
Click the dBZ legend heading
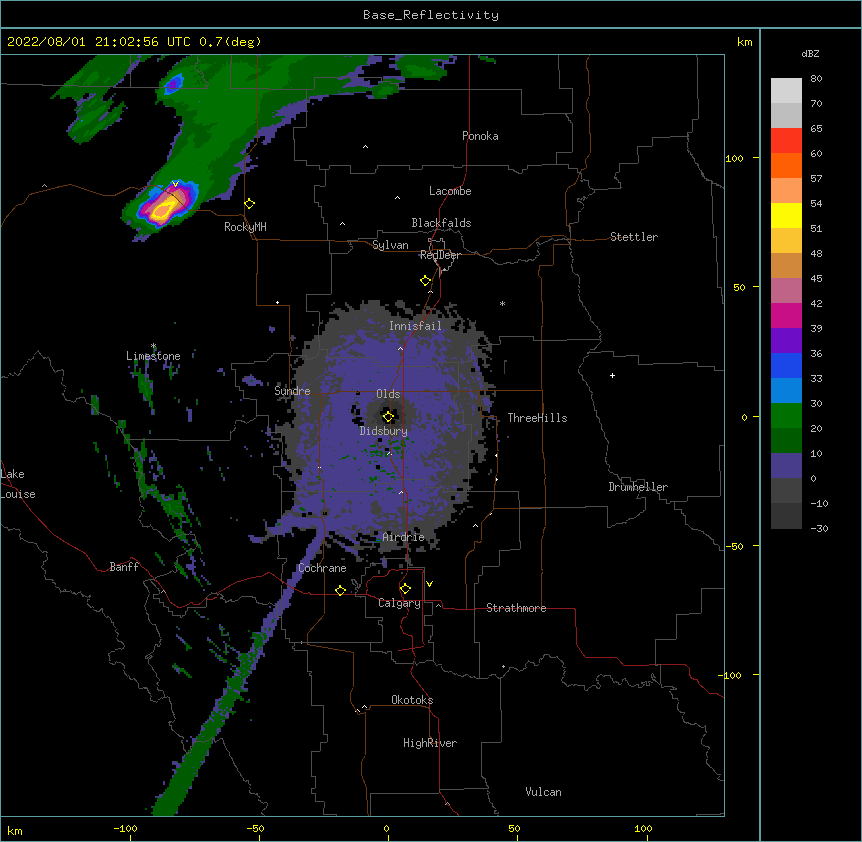click(x=810, y=54)
